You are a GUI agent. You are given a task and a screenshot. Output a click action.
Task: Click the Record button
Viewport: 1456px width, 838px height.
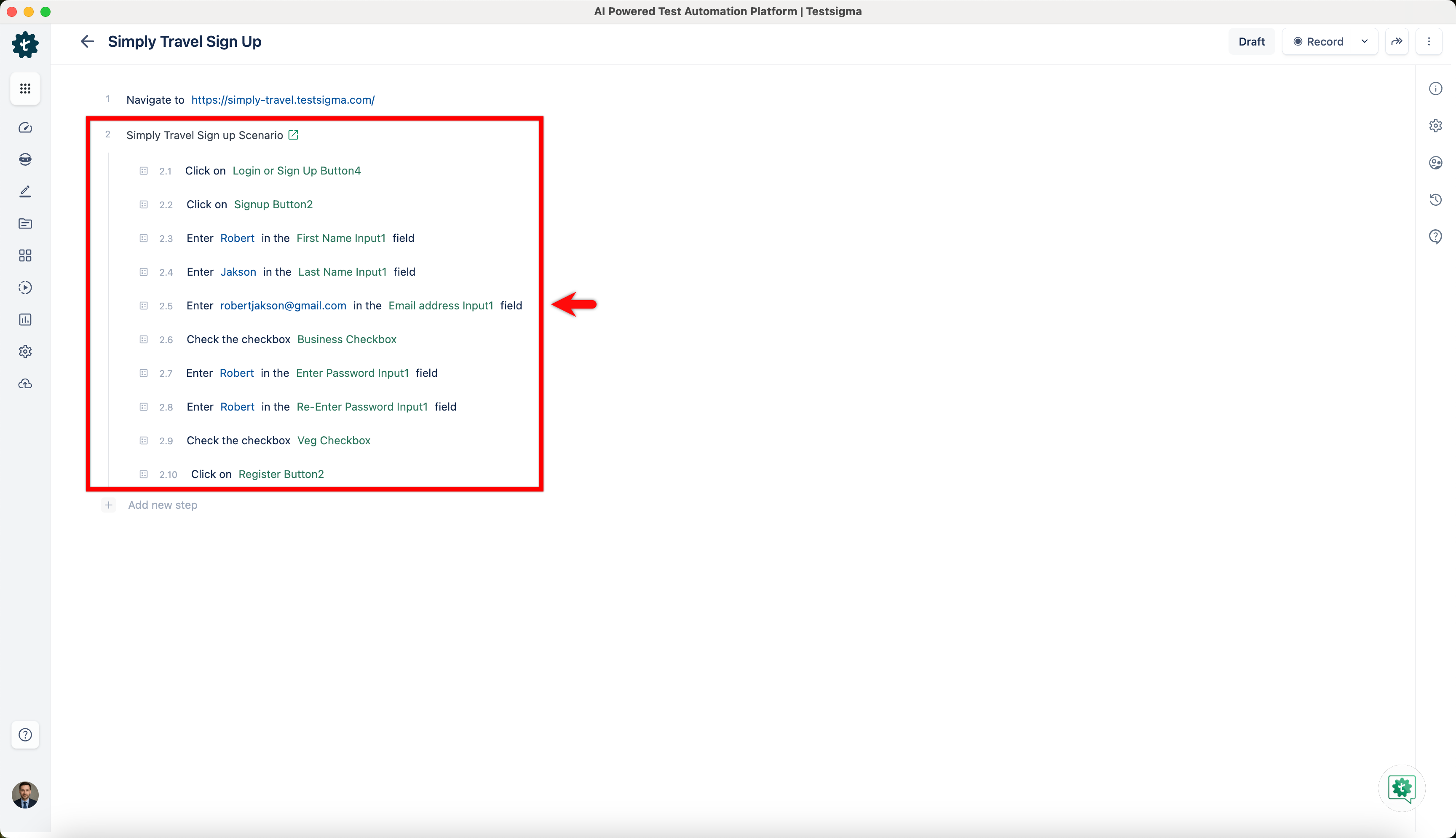pos(1318,41)
